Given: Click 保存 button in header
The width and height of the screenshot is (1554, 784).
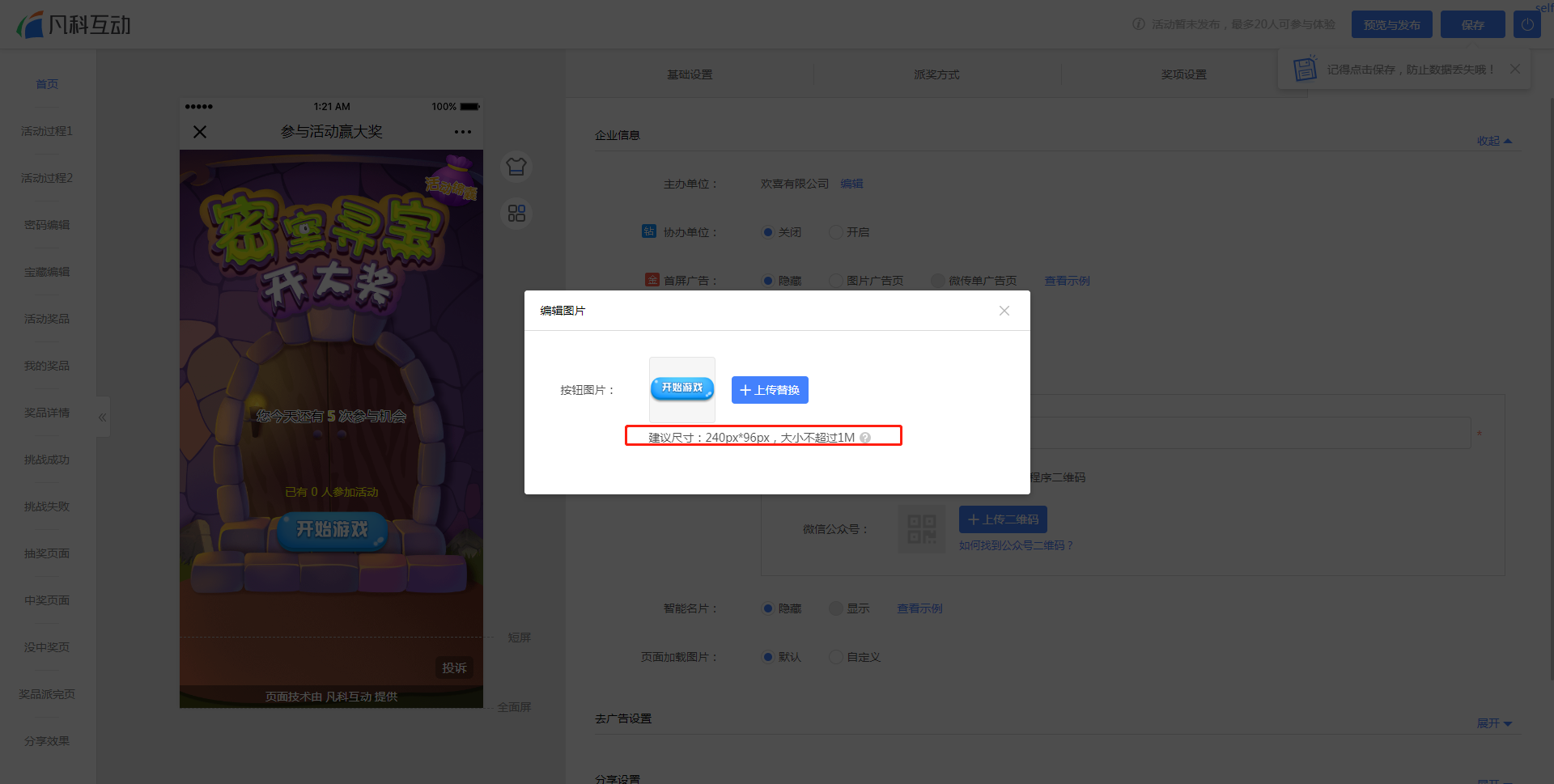Looking at the screenshot, I should point(1473,24).
